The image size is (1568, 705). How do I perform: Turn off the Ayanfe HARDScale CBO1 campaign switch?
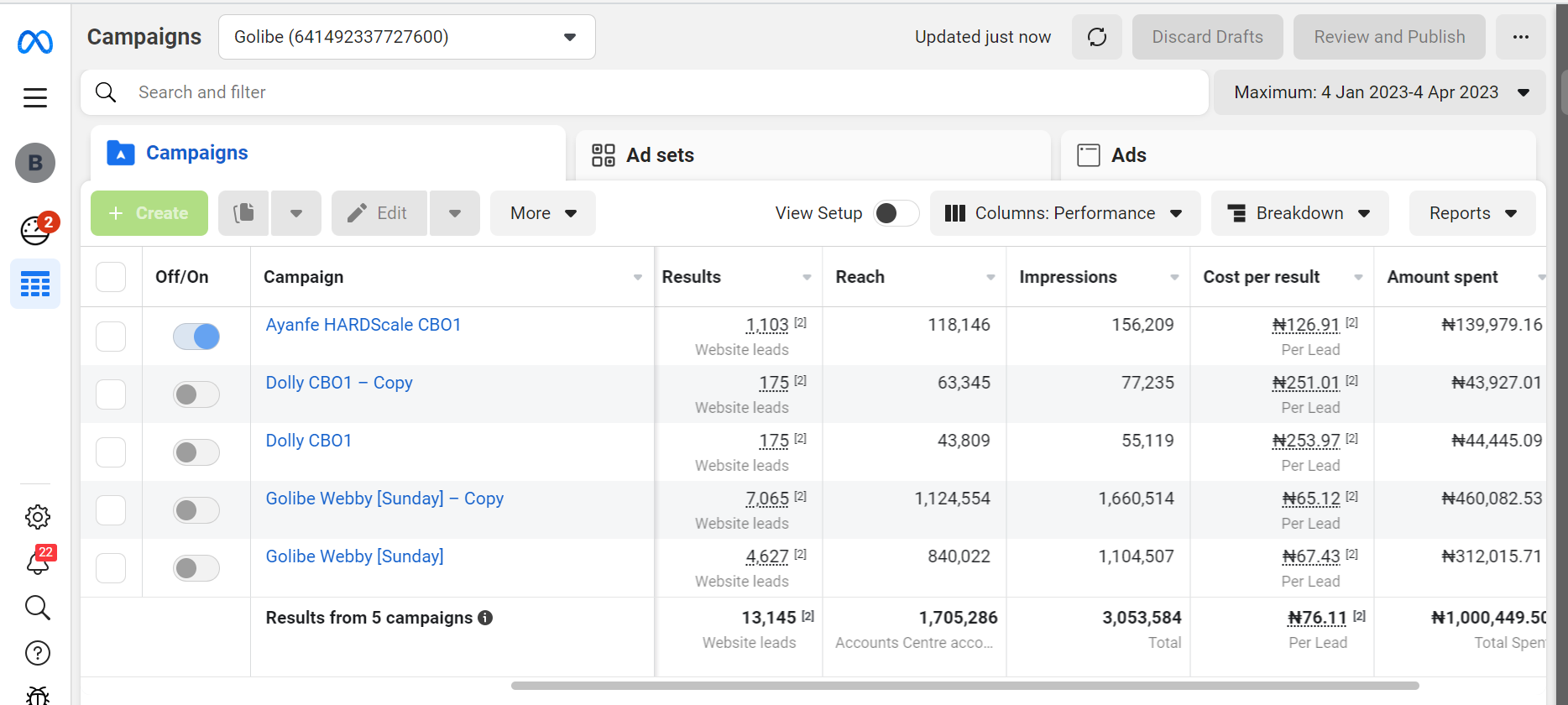(x=196, y=337)
